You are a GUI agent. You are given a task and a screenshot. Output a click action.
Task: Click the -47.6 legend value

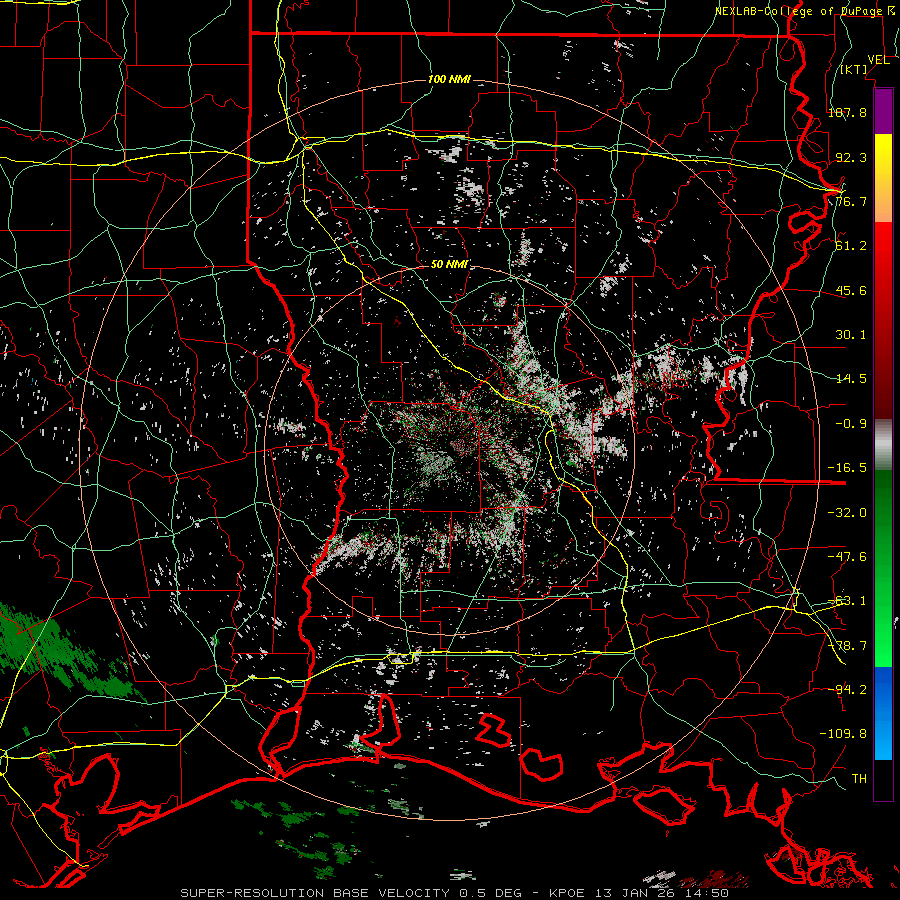coord(847,557)
